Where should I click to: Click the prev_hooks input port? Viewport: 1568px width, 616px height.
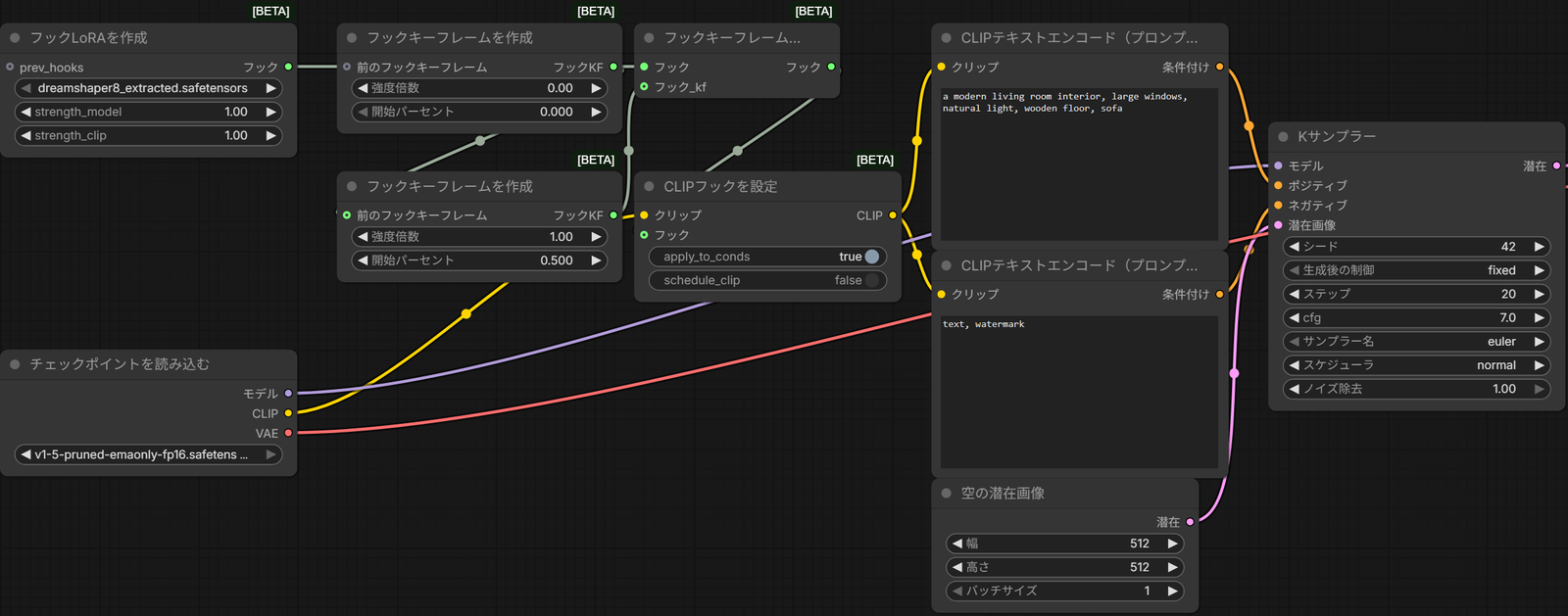tap(10, 67)
